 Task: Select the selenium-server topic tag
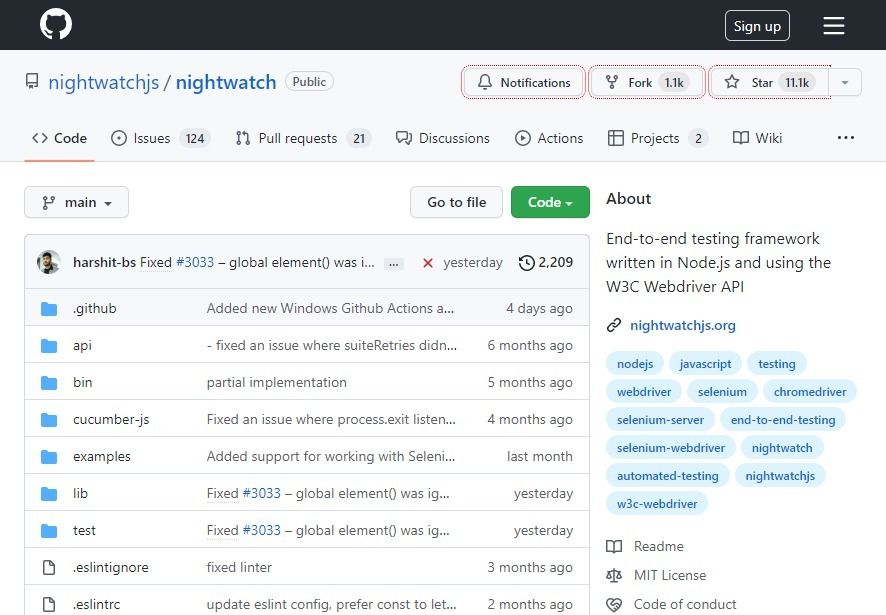[661, 420]
